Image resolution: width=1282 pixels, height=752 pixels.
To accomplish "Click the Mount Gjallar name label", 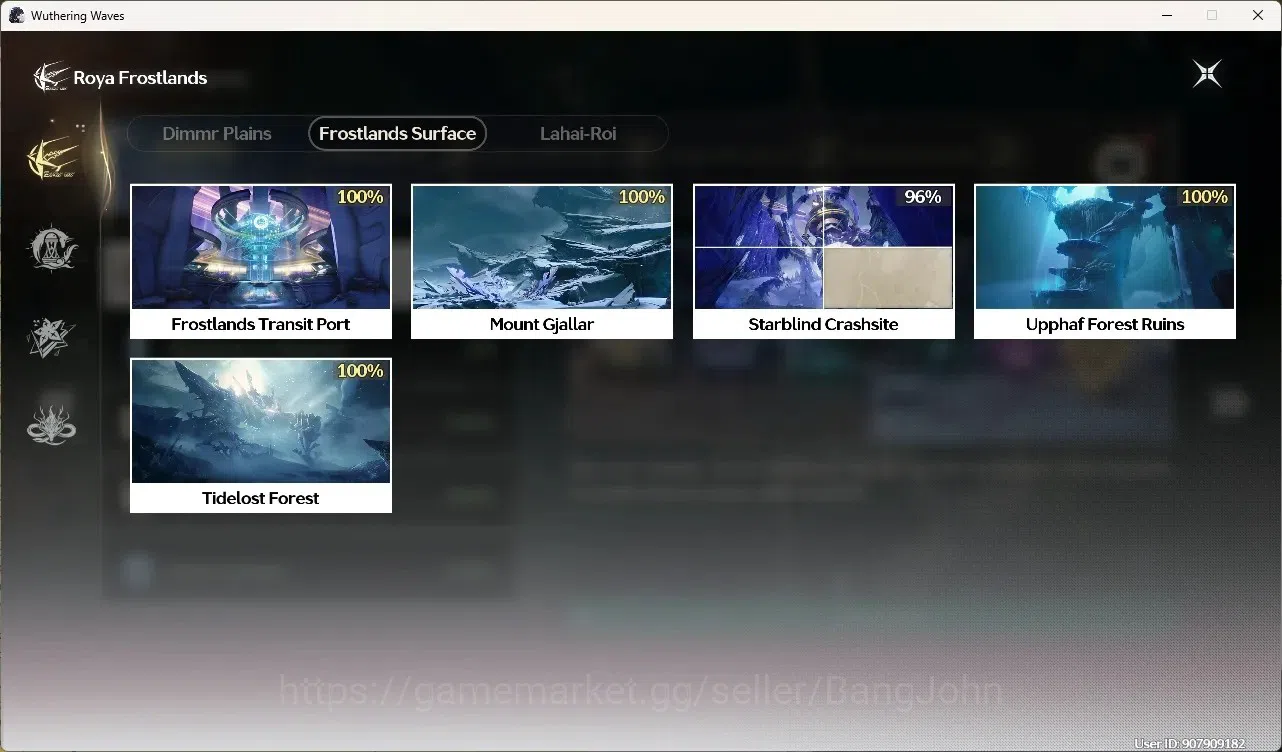I will [542, 324].
